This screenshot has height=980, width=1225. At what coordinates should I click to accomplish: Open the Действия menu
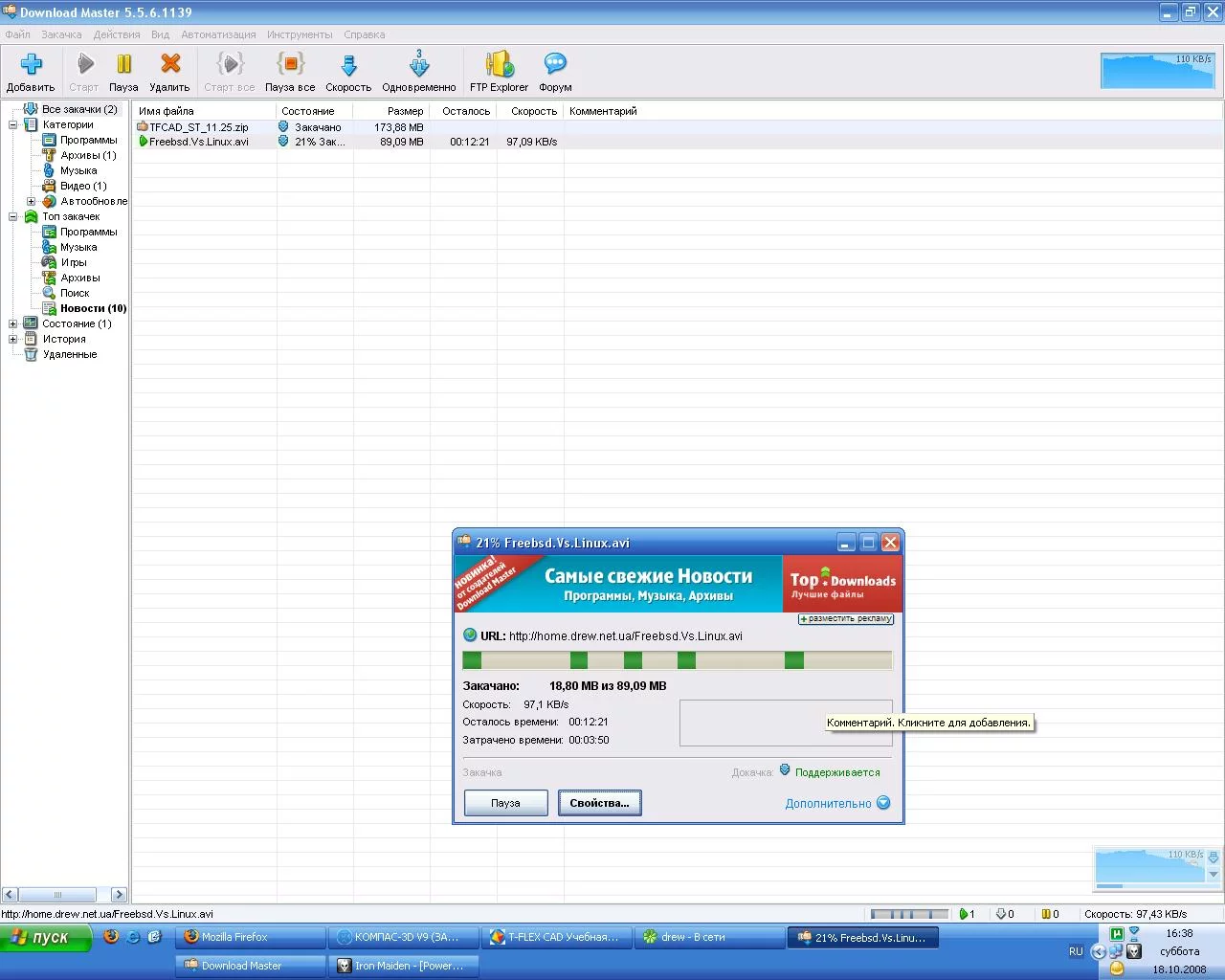click(x=117, y=34)
